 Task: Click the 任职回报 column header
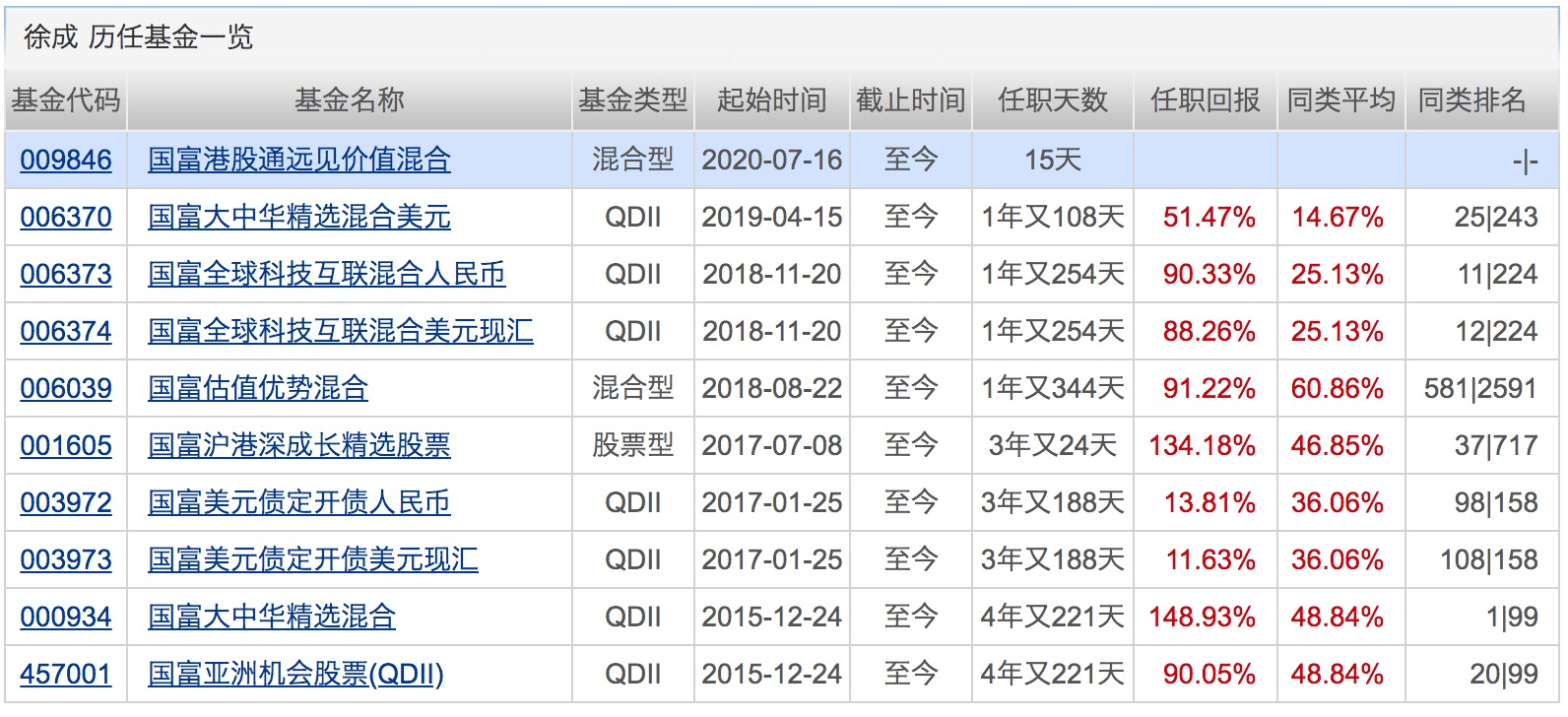coord(1206,100)
